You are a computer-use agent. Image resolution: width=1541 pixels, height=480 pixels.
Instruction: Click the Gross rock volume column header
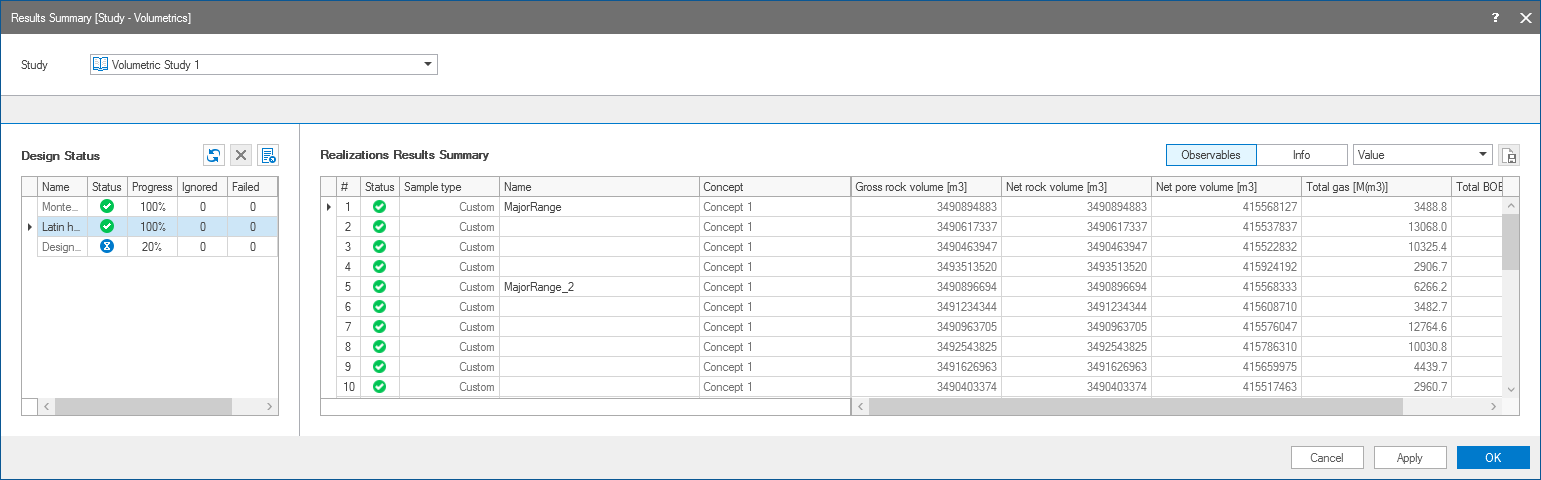925,187
